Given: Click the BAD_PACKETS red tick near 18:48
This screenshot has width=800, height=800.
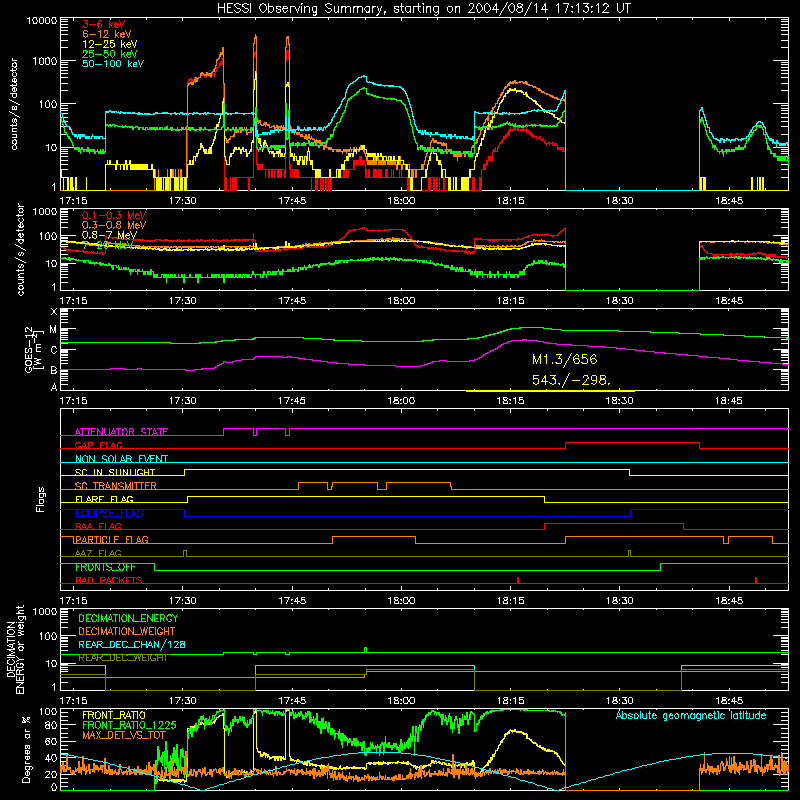Looking at the screenshot, I should (x=756, y=580).
